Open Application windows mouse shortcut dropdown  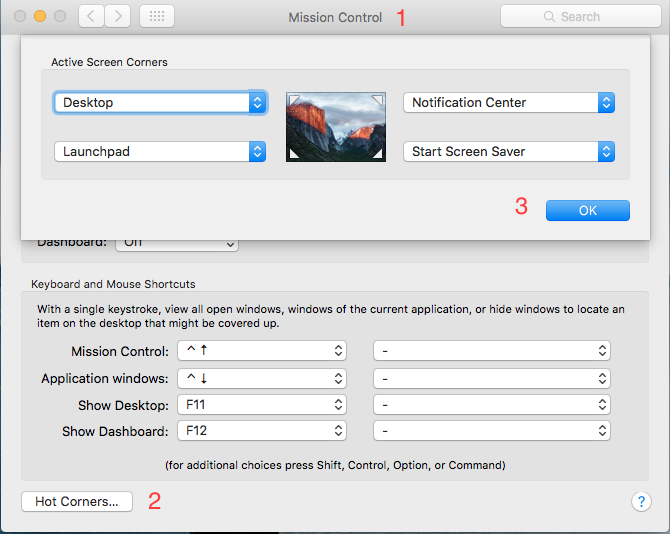[492, 378]
